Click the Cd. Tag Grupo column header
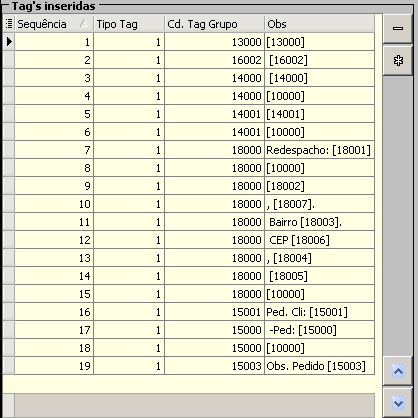The height and width of the screenshot is (418, 418). tap(214, 24)
